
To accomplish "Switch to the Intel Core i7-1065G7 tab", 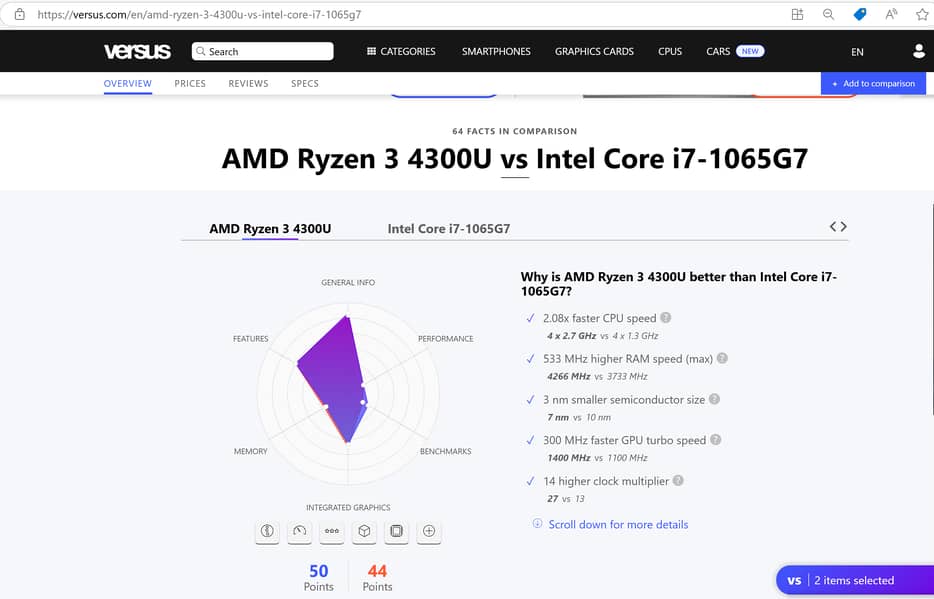I will coord(449,229).
